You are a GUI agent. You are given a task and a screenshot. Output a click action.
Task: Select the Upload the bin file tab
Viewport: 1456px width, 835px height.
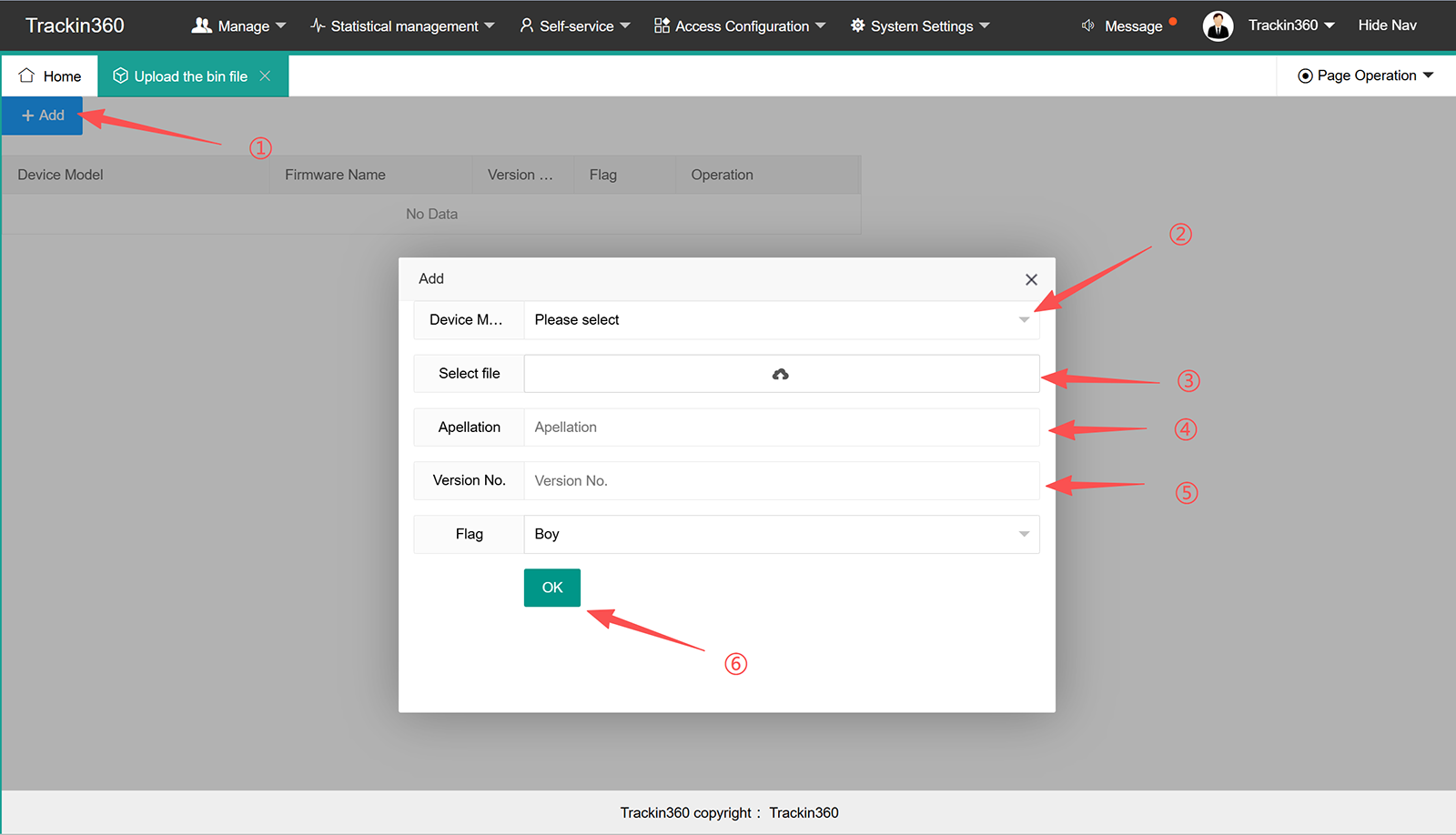pos(191,75)
